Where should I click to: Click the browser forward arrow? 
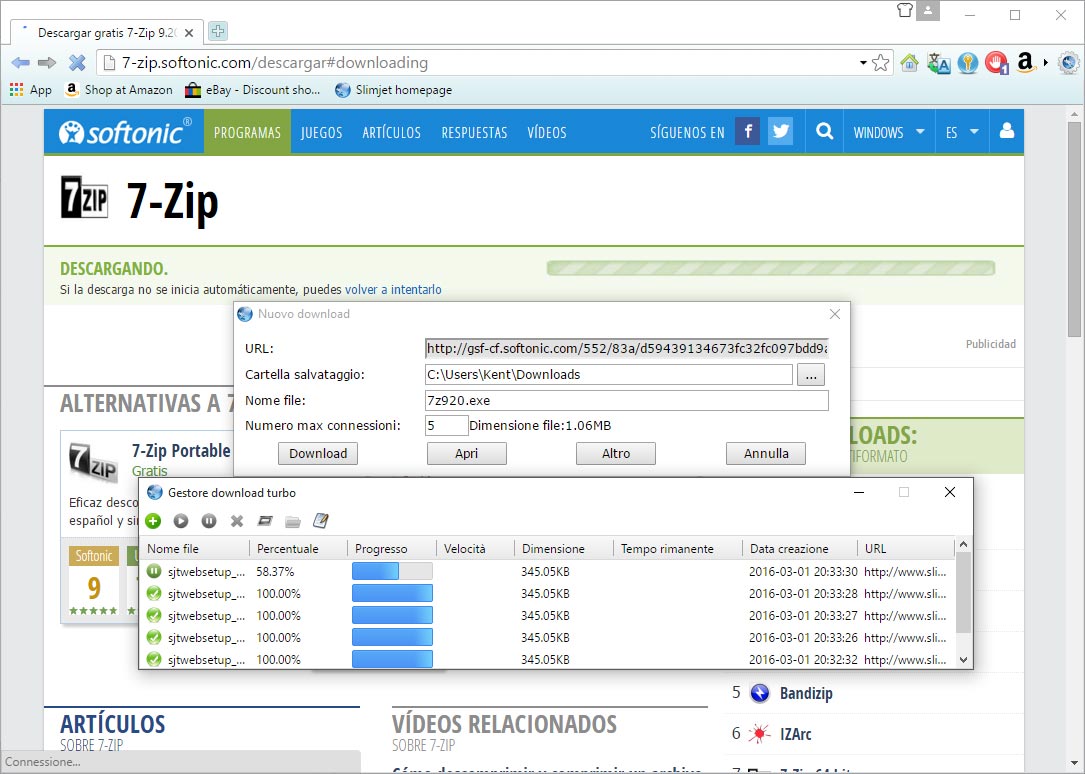pos(47,63)
